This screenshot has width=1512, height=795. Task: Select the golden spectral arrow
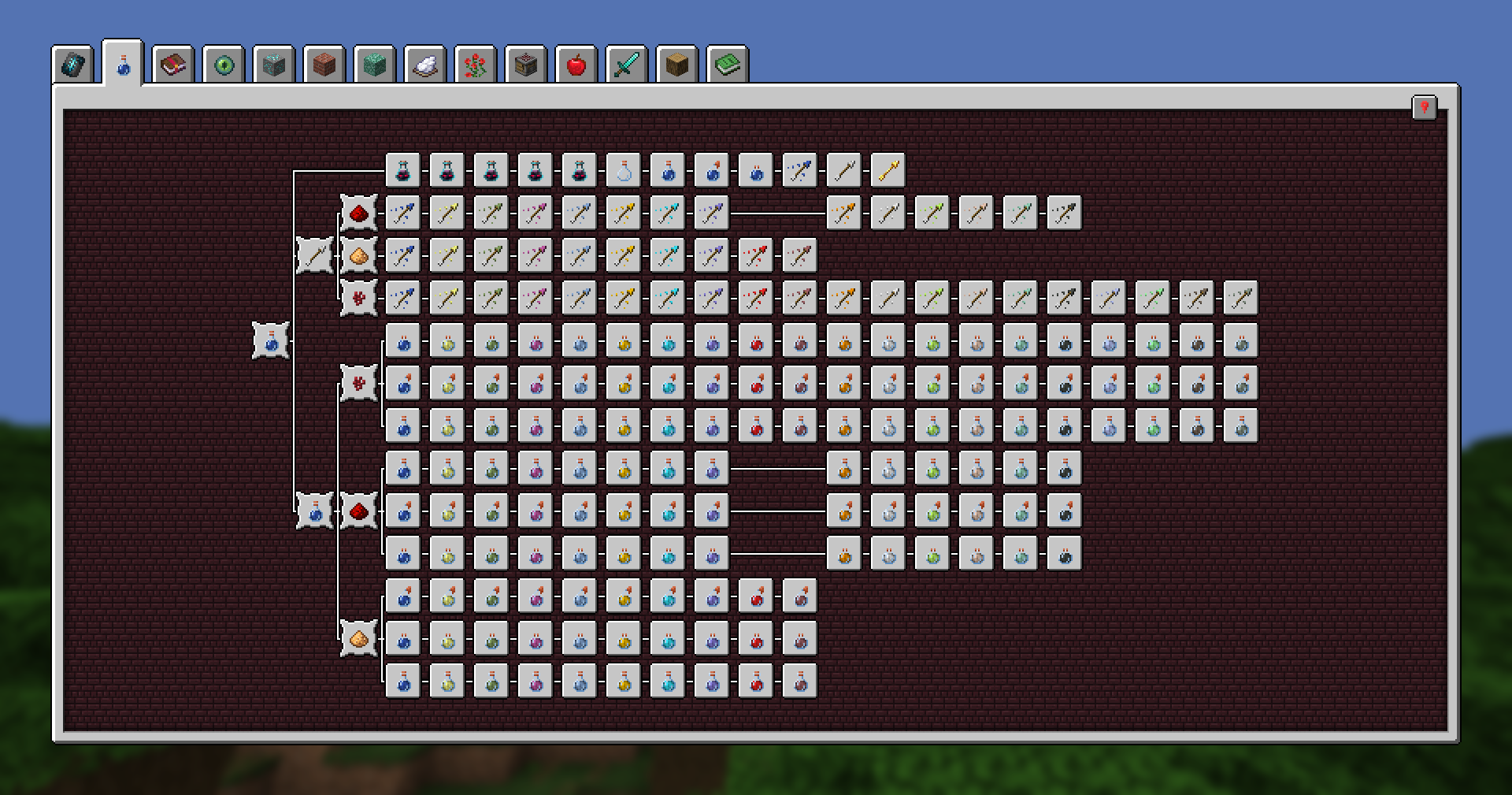888,171
